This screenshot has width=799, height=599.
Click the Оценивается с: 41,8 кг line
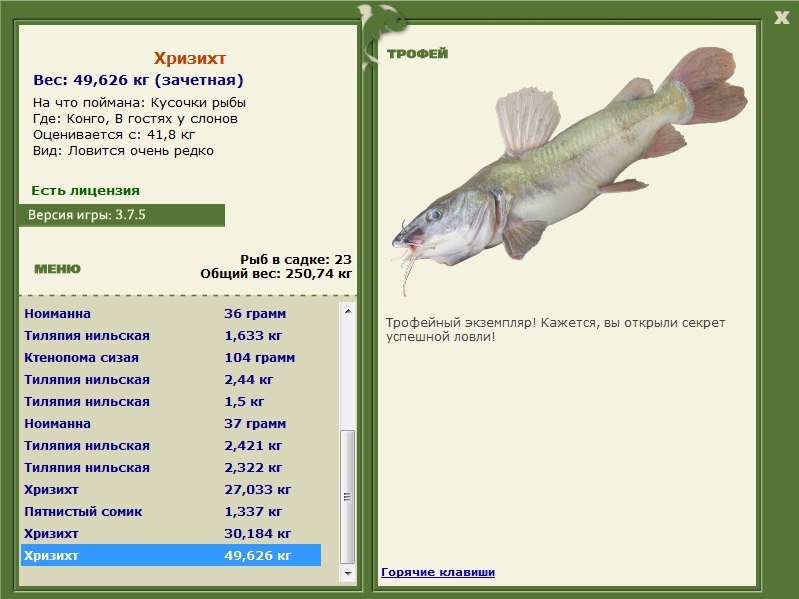coord(114,135)
